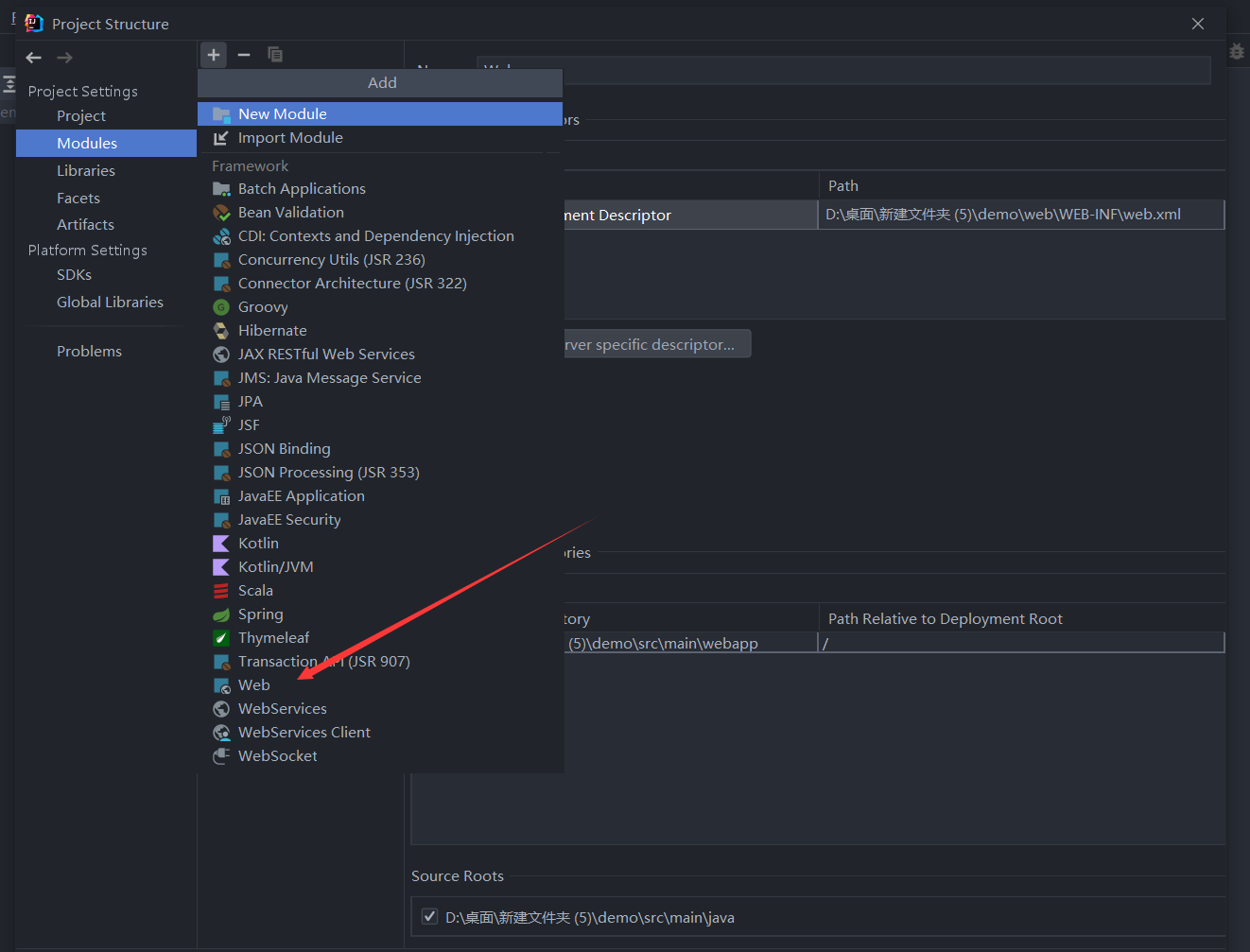This screenshot has height=952, width=1250.
Task: Click the Deployment Descriptor type cell
Action: tap(691, 215)
